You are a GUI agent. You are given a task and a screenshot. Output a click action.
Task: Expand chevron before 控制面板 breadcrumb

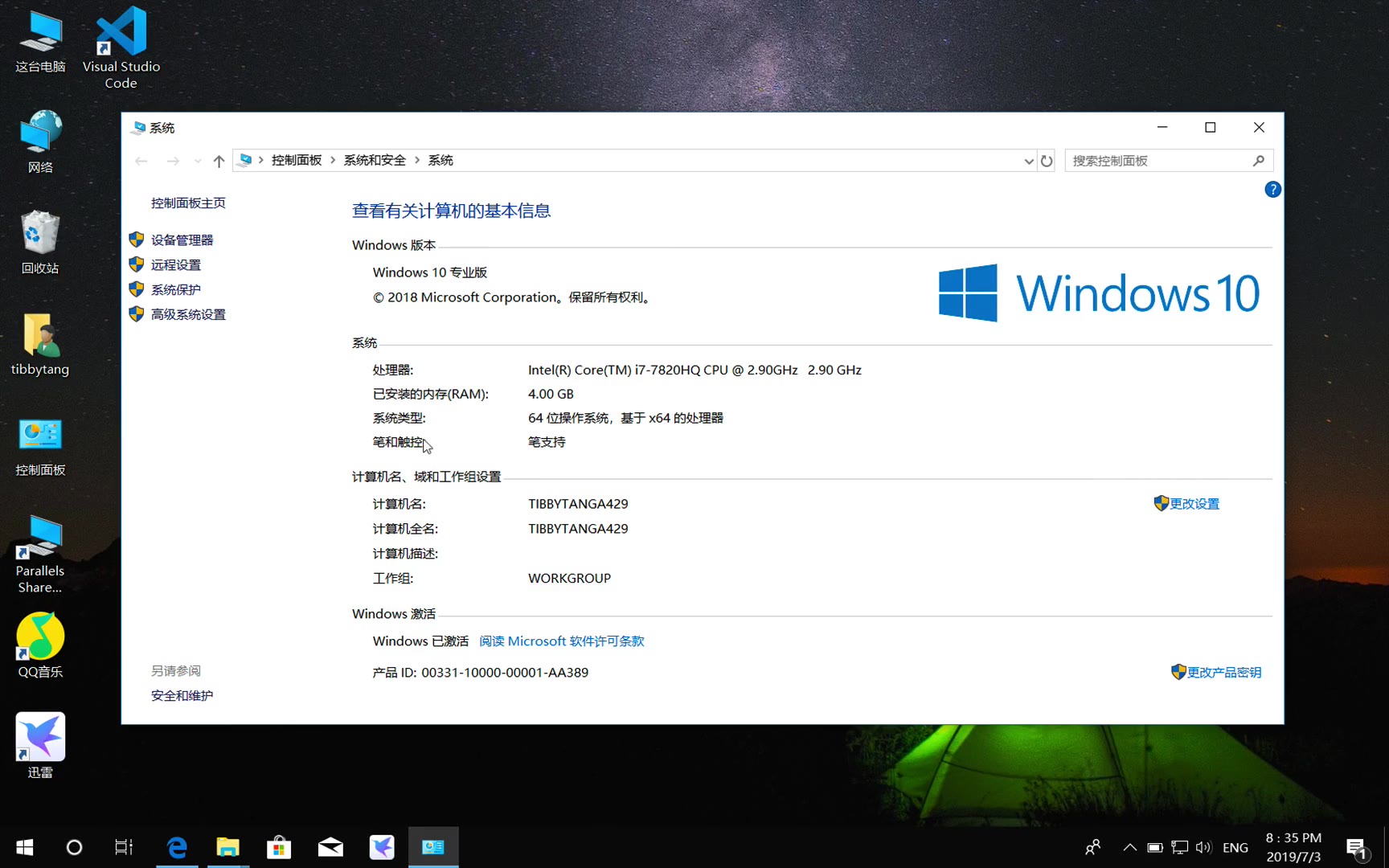pyautogui.click(x=260, y=161)
